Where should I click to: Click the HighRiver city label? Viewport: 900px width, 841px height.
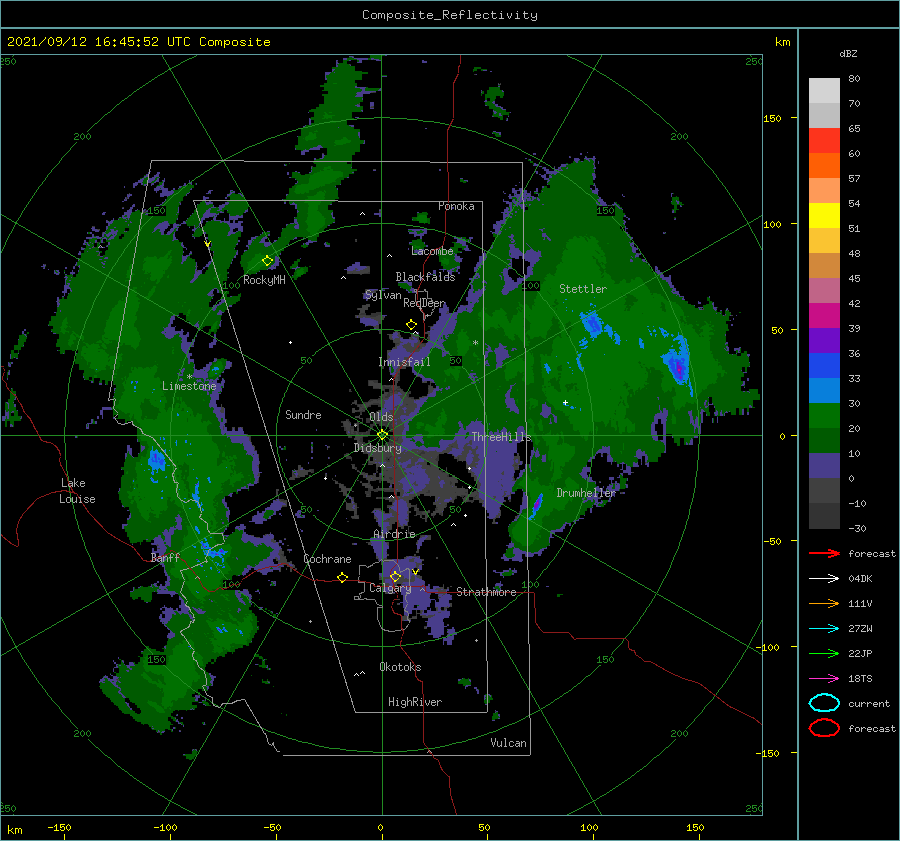pos(415,702)
